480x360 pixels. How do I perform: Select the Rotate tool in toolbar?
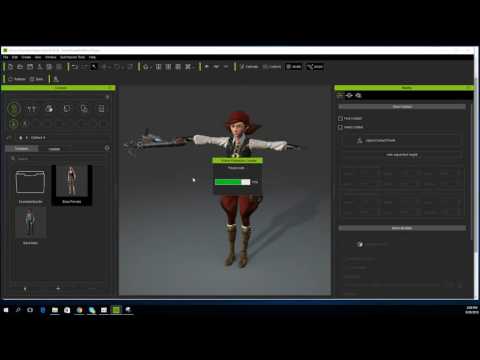(117, 67)
